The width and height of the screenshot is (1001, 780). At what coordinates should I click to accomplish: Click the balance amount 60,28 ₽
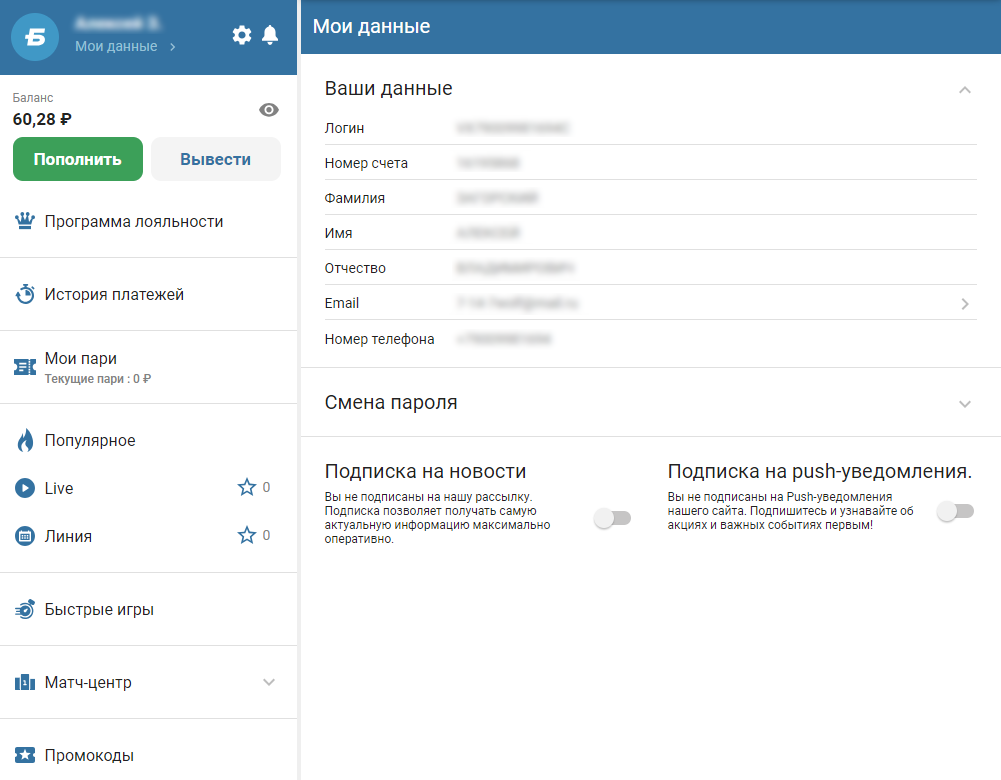point(42,119)
